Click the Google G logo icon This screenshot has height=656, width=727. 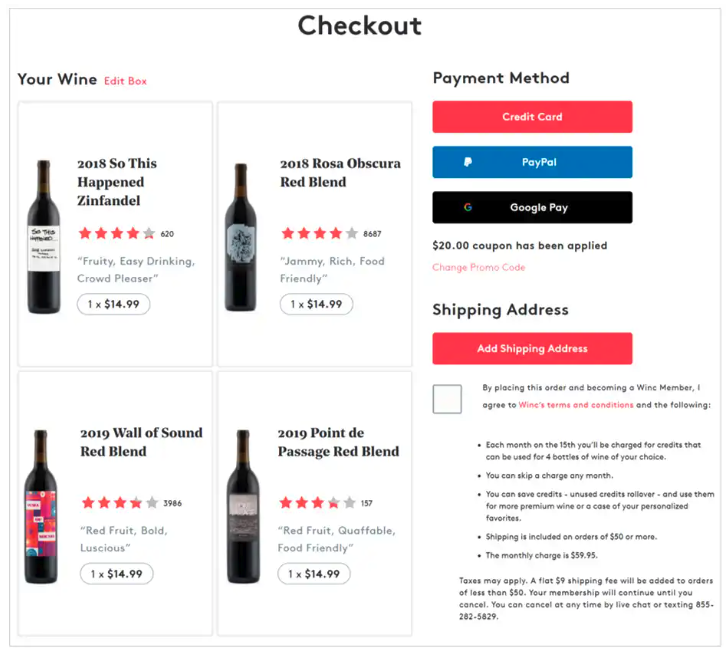468,208
